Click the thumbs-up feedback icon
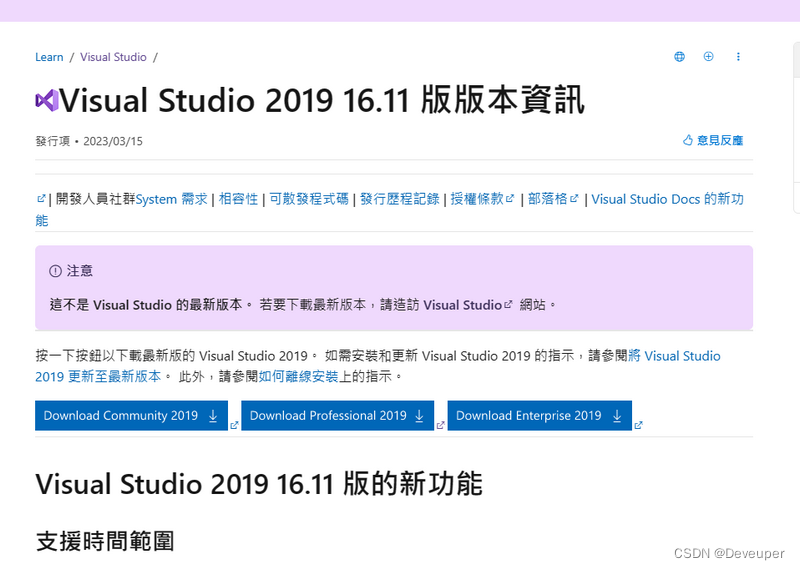 tap(688, 140)
